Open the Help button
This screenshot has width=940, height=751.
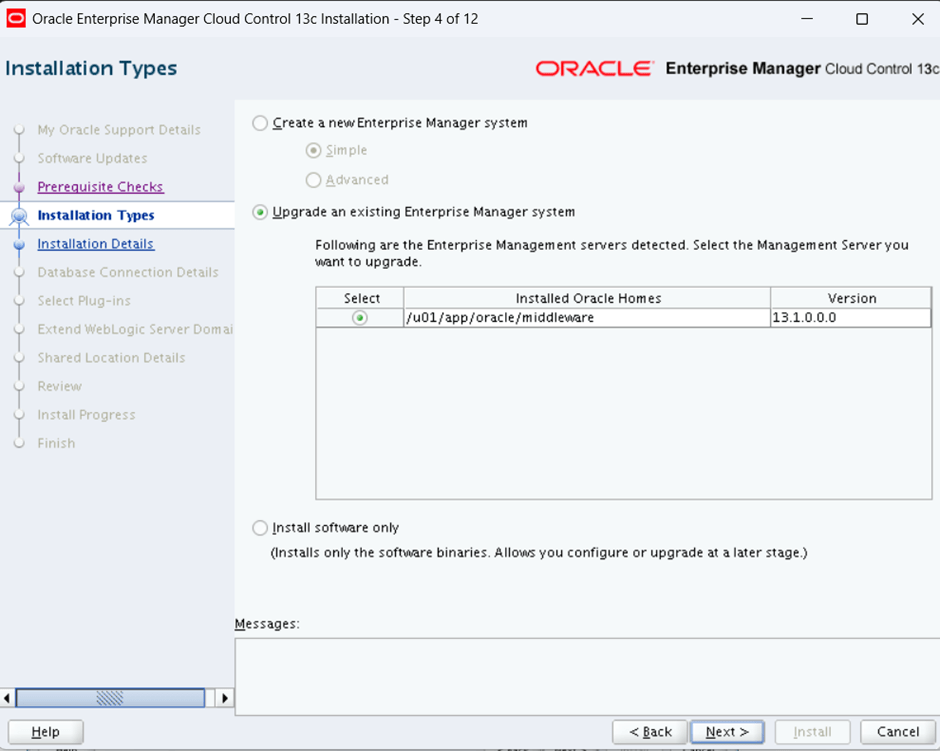pyautogui.click(x=45, y=732)
